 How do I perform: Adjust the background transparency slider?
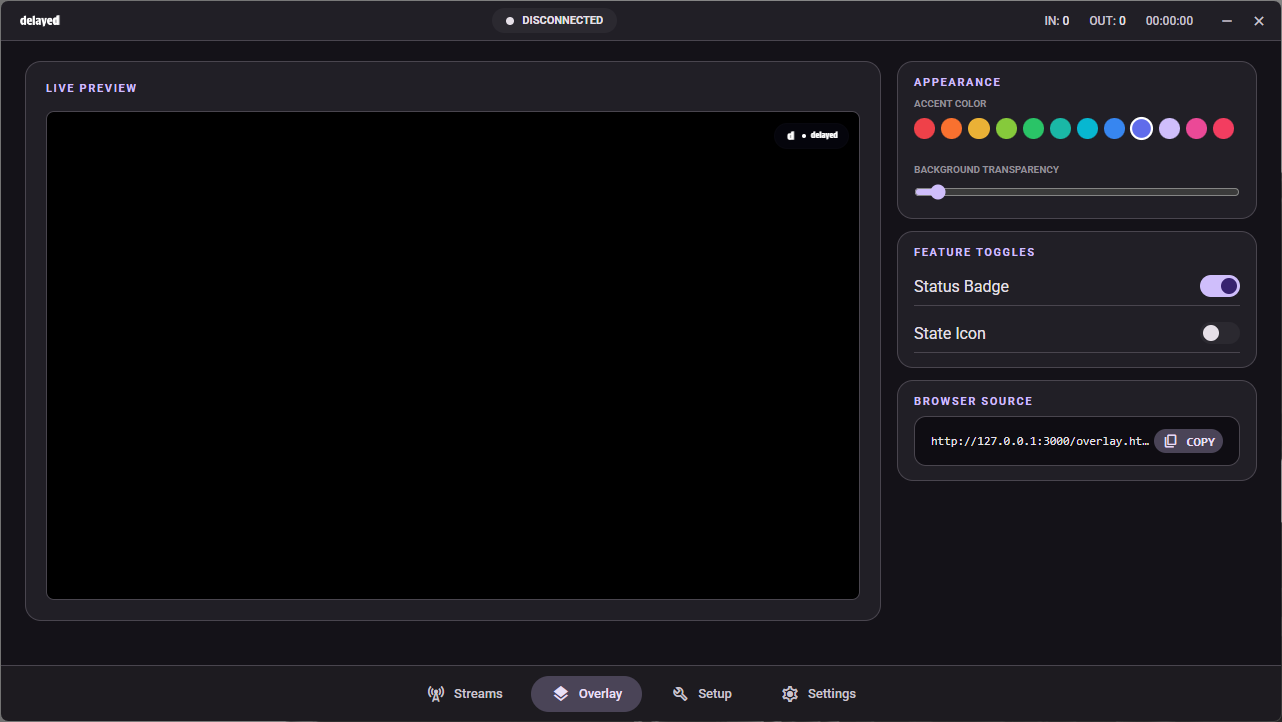1076,192
